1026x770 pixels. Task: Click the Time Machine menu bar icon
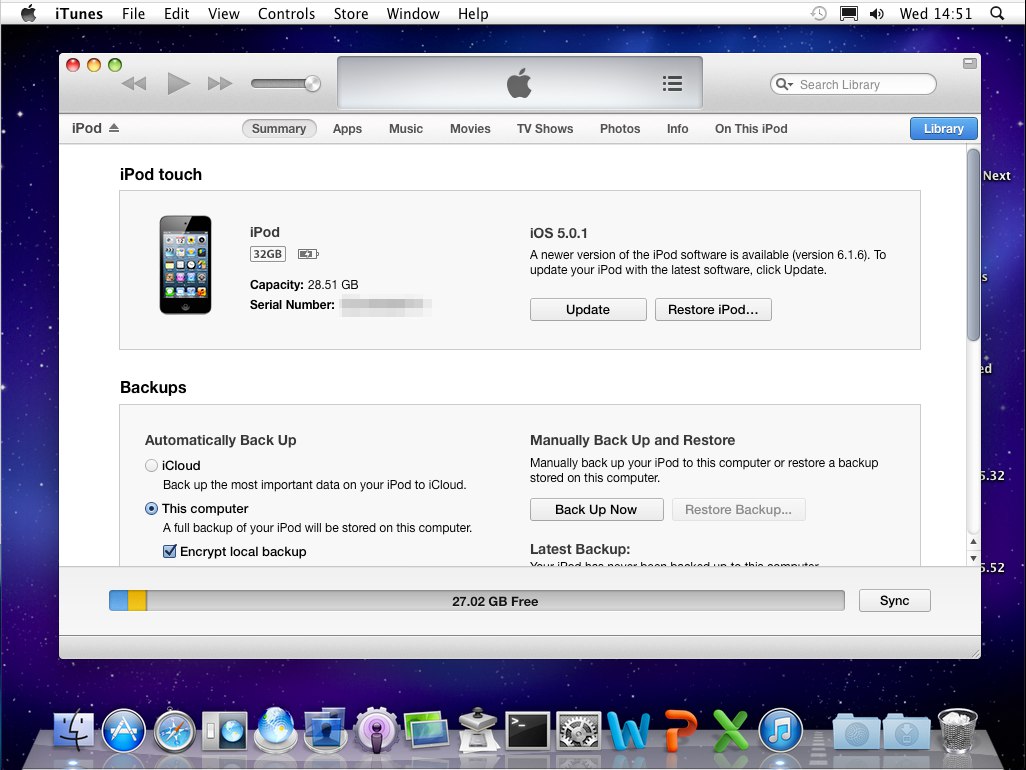(819, 13)
